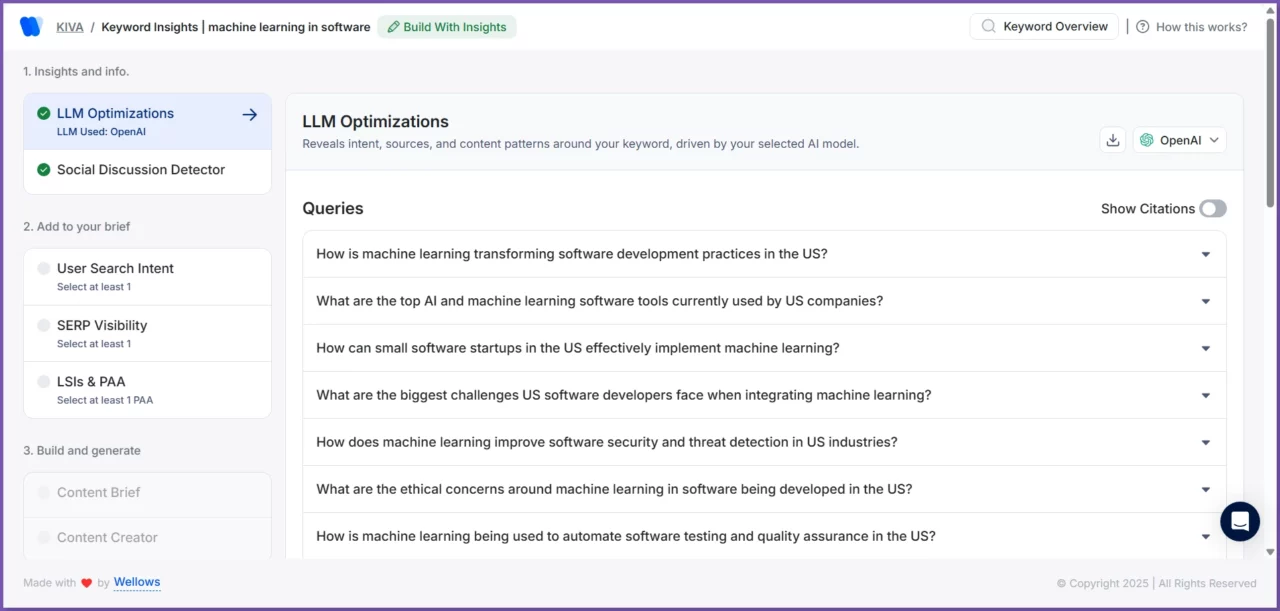The height and width of the screenshot is (611, 1280).
Task: Click the OpenAI logo inside the model selector
Action: [x=1146, y=140]
